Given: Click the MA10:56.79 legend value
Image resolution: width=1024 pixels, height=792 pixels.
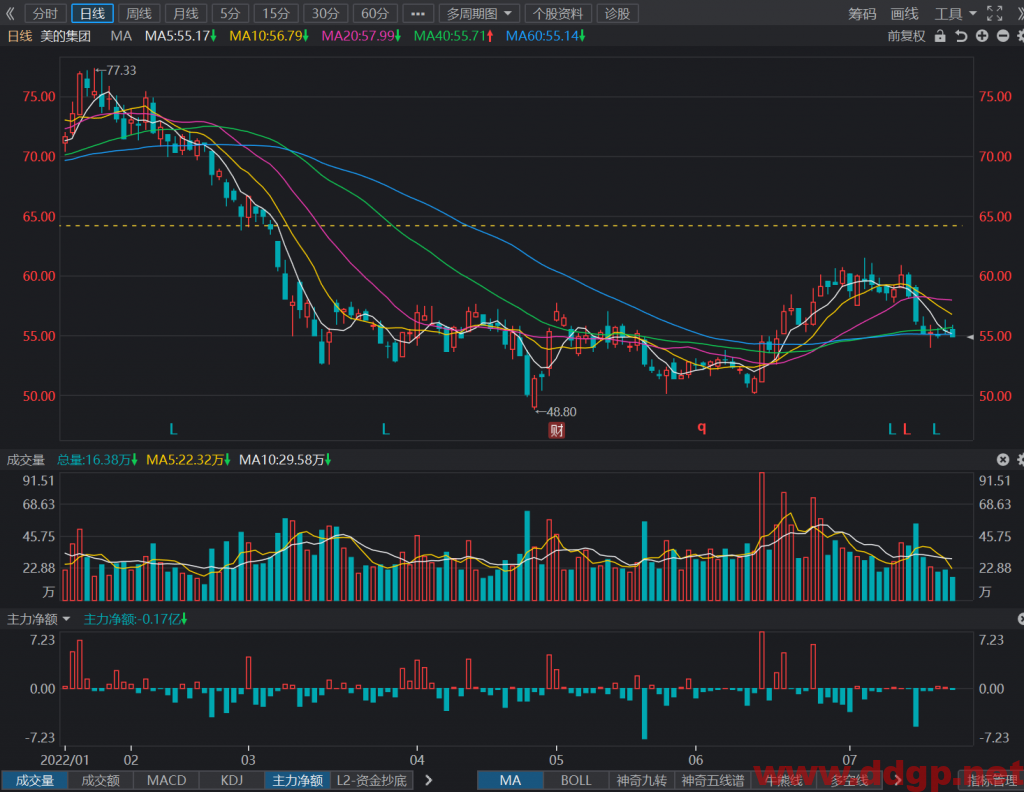Looking at the screenshot, I should coord(268,36).
